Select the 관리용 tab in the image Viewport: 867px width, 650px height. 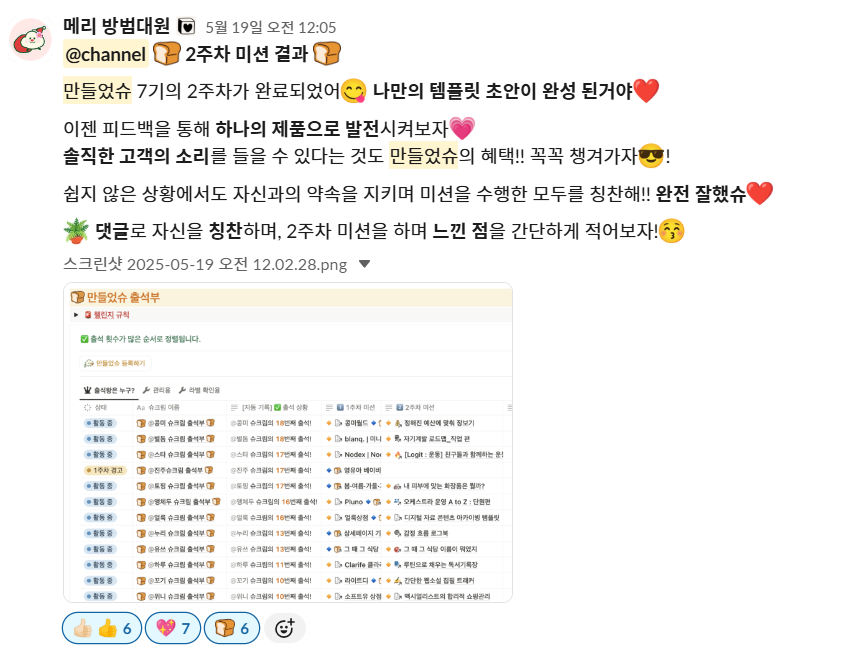tap(157, 390)
